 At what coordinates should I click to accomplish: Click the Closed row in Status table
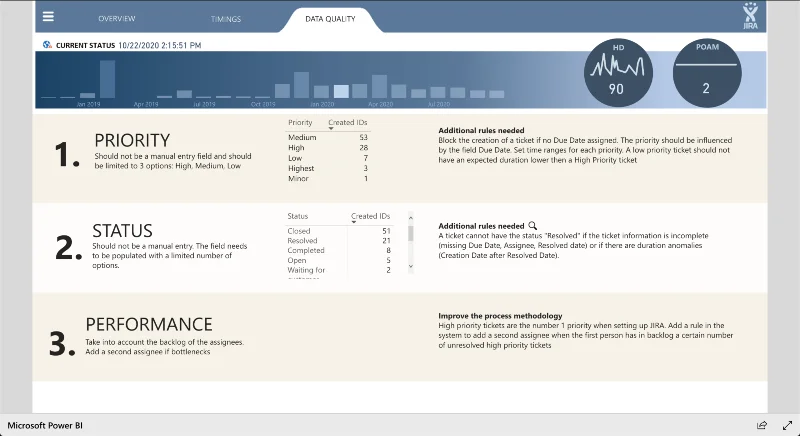[x=339, y=231]
